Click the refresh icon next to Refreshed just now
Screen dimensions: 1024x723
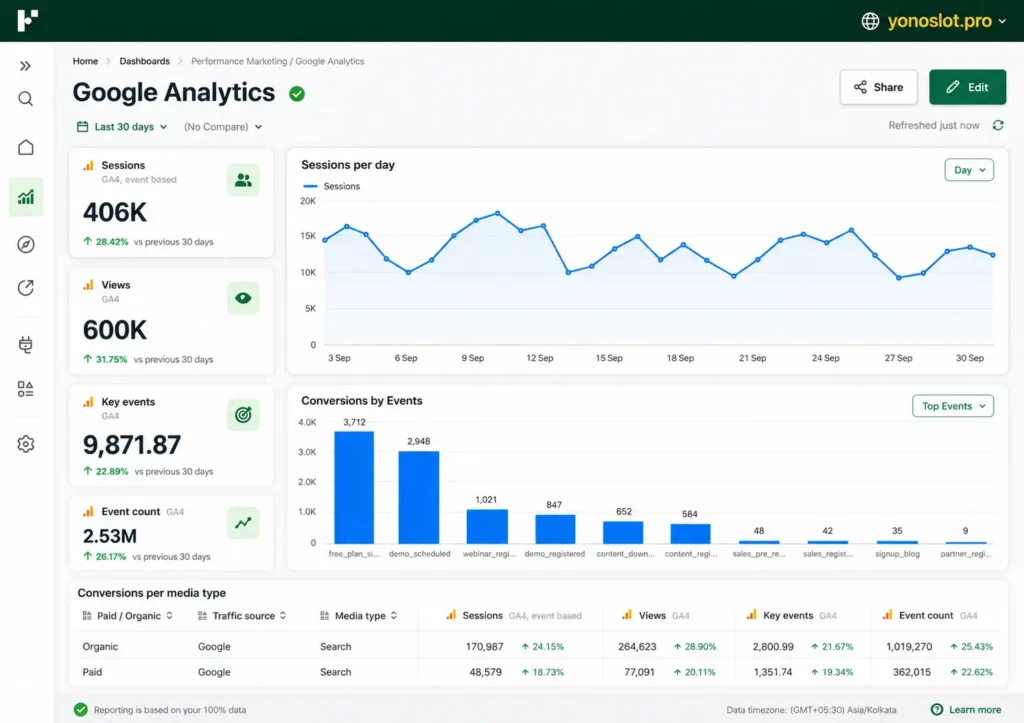click(998, 125)
